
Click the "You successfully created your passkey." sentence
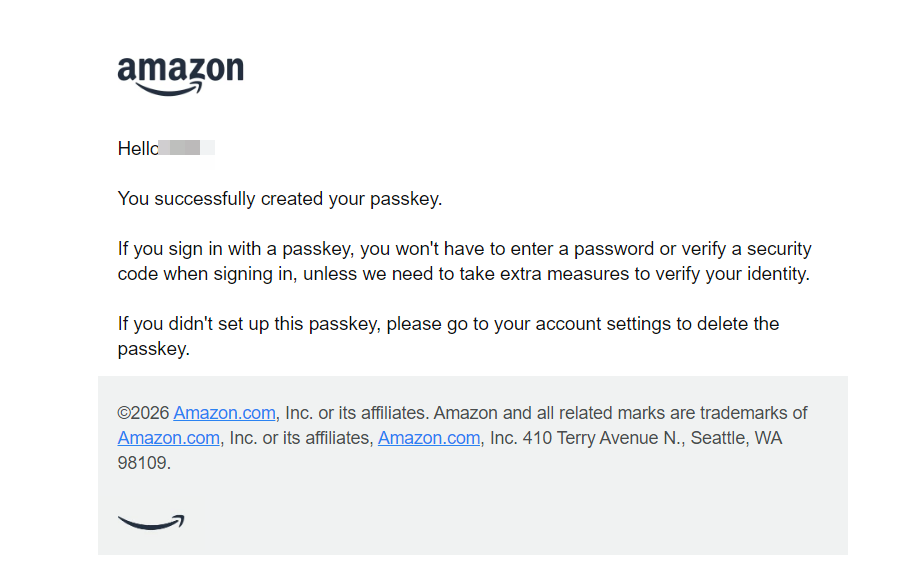(x=280, y=199)
